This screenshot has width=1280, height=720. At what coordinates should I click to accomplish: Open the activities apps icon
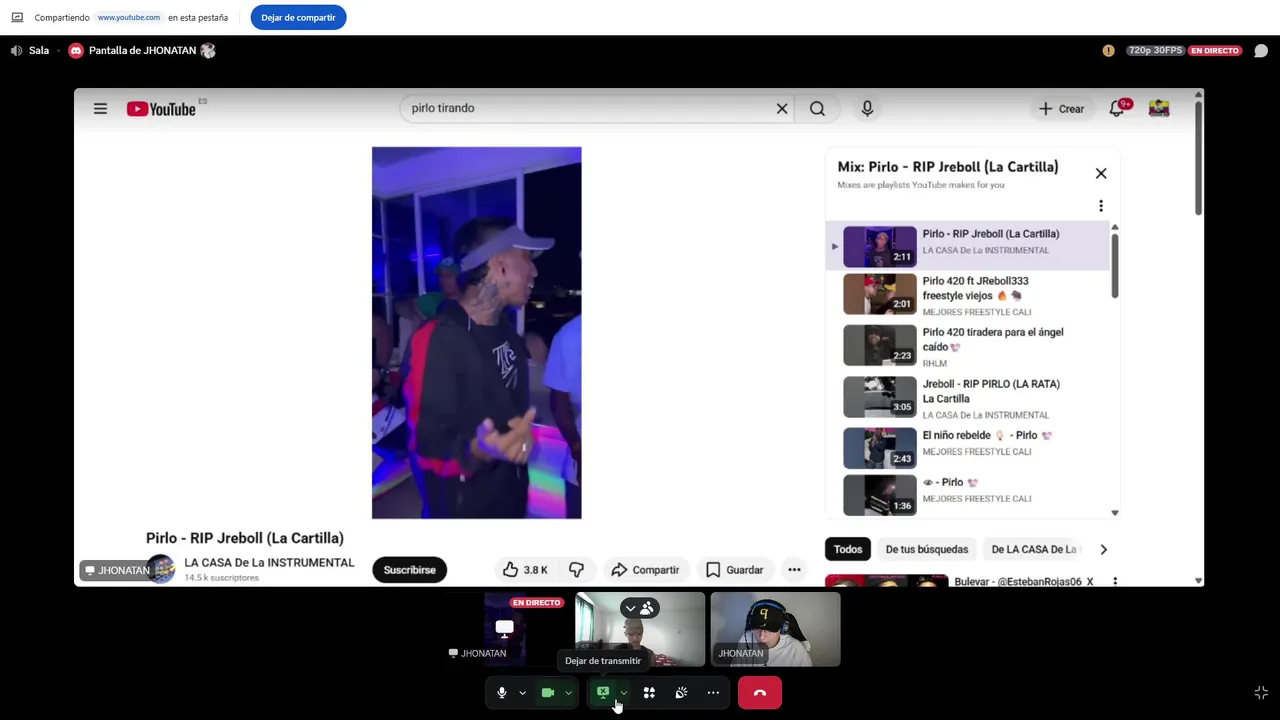pyautogui.click(x=649, y=693)
